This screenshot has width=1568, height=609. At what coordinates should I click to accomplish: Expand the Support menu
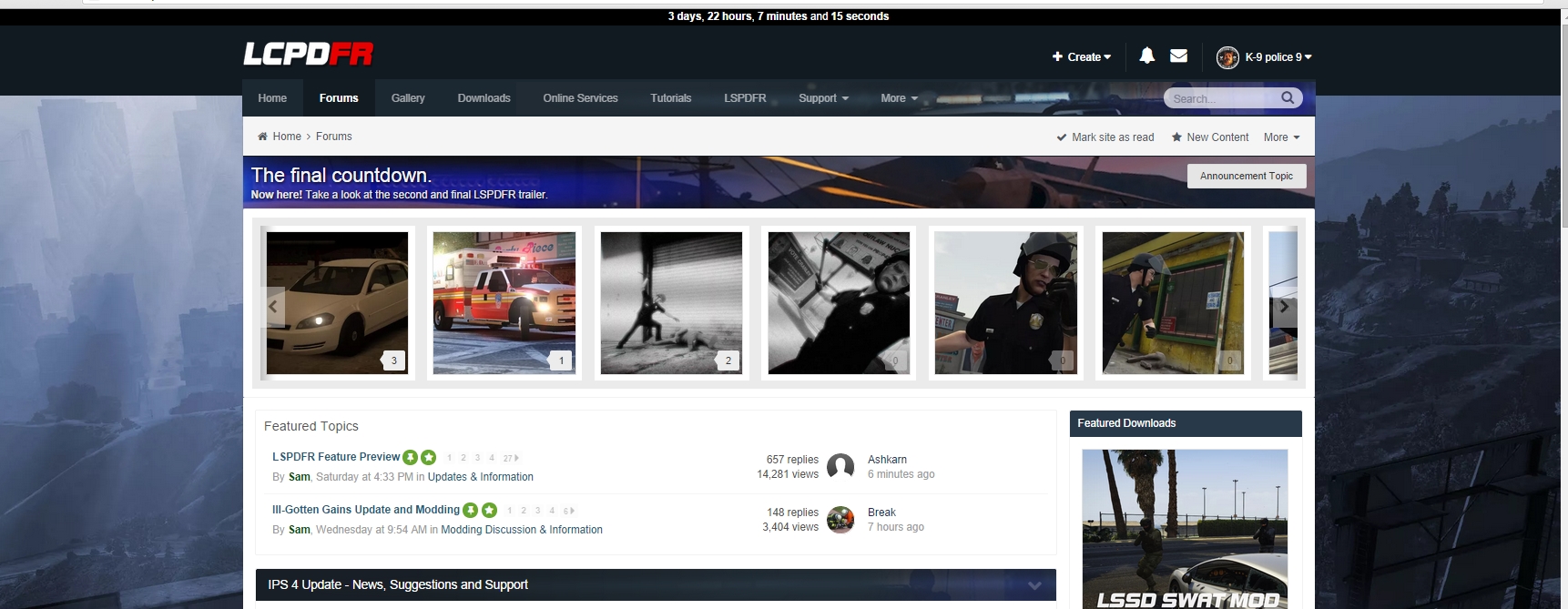(x=823, y=98)
